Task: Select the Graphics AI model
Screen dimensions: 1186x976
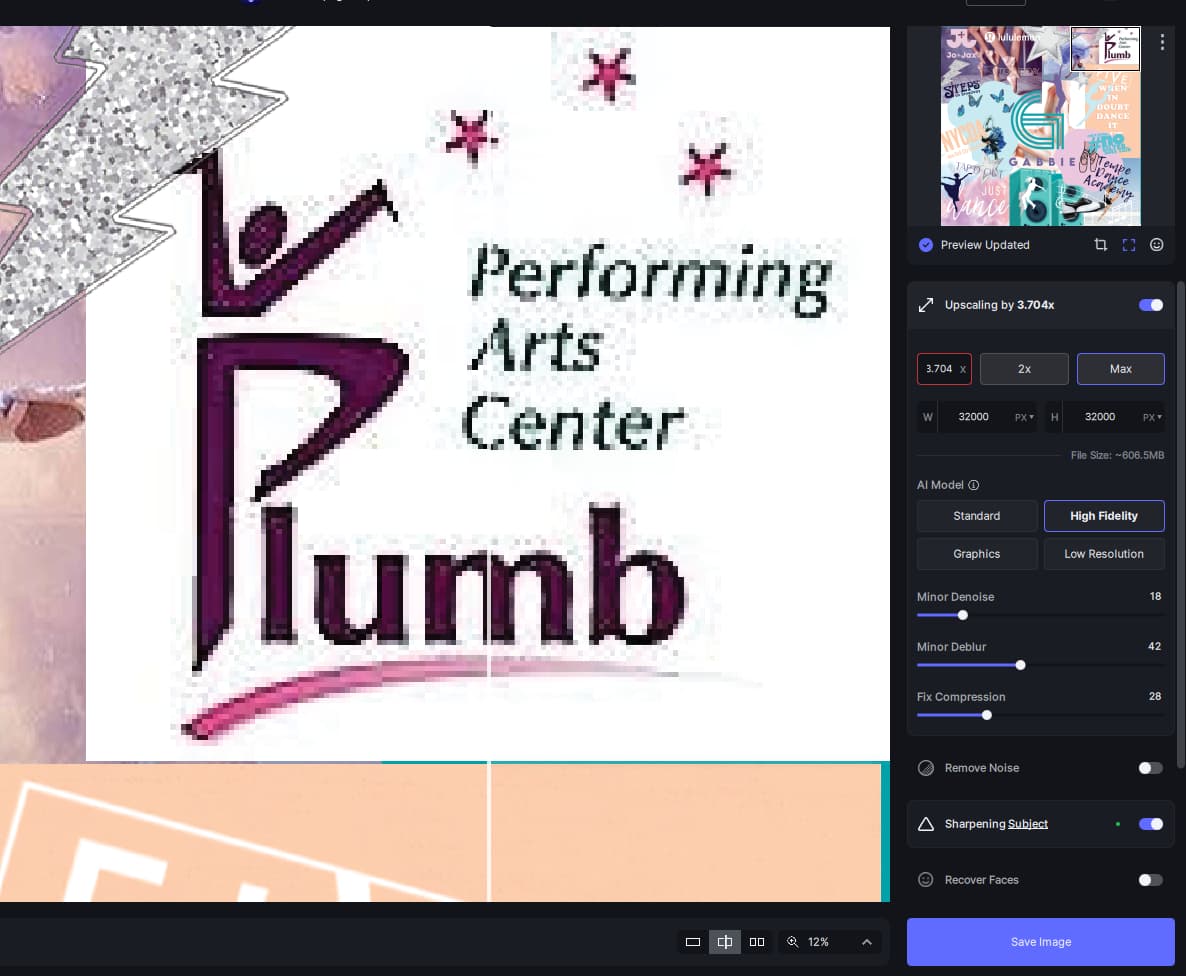Action: point(976,554)
